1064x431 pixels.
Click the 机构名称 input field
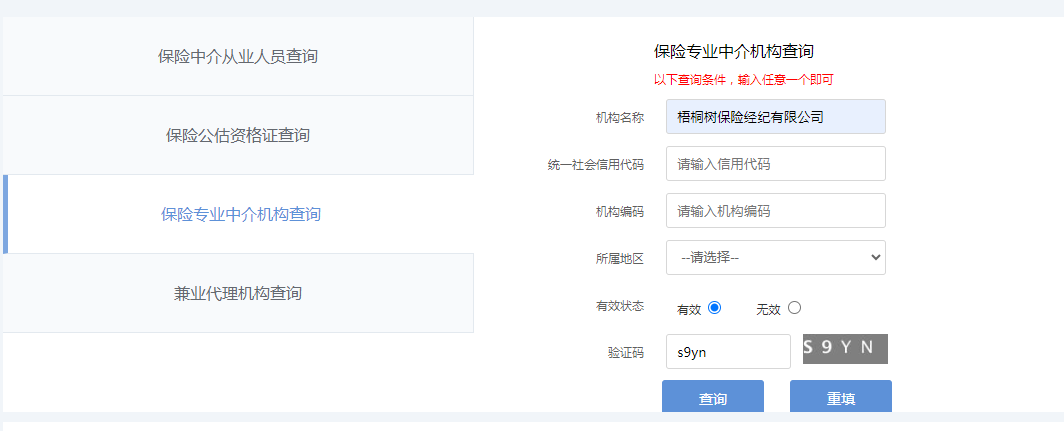[775, 117]
